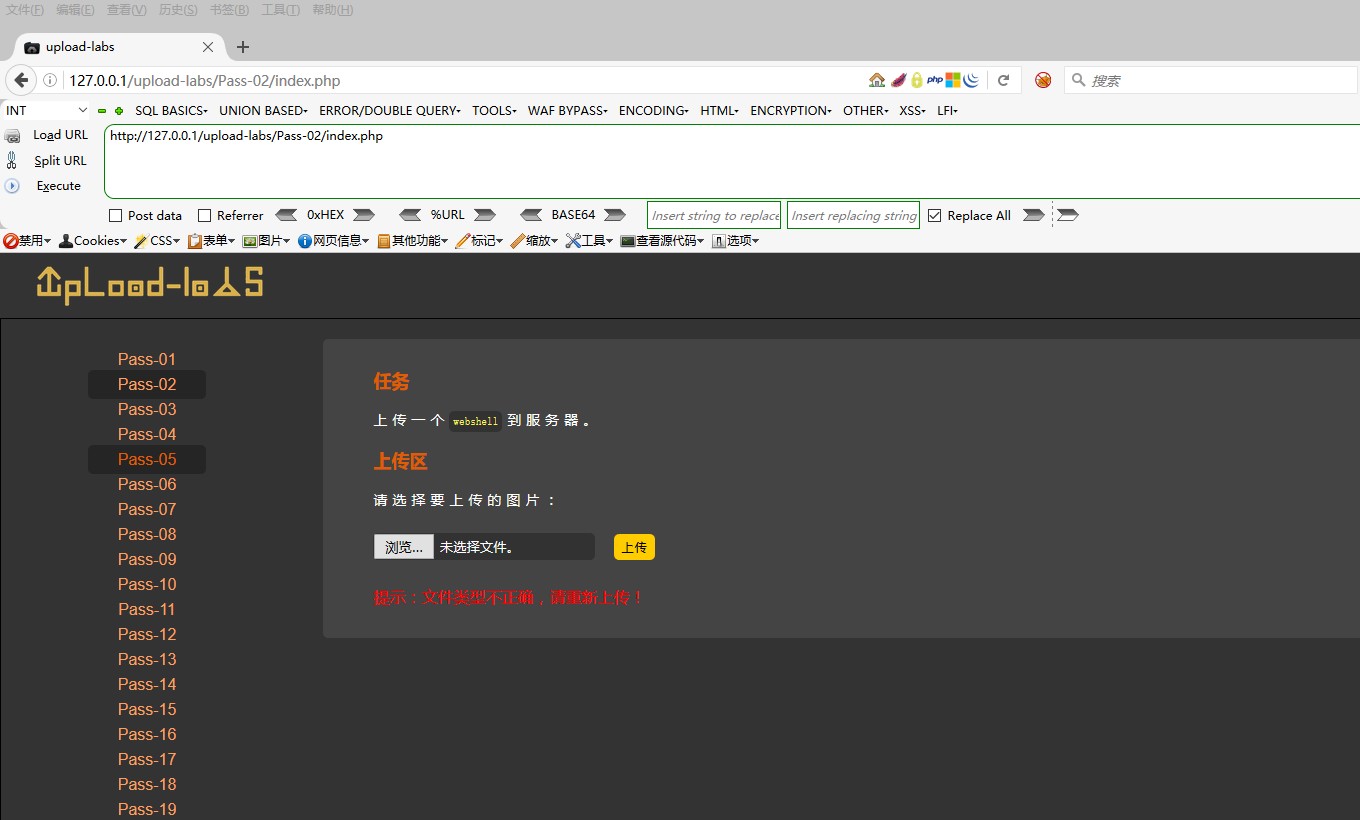Open the ENCODING dropdown in HackBar
Screen dimensions: 1360x820
tap(652, 110)
